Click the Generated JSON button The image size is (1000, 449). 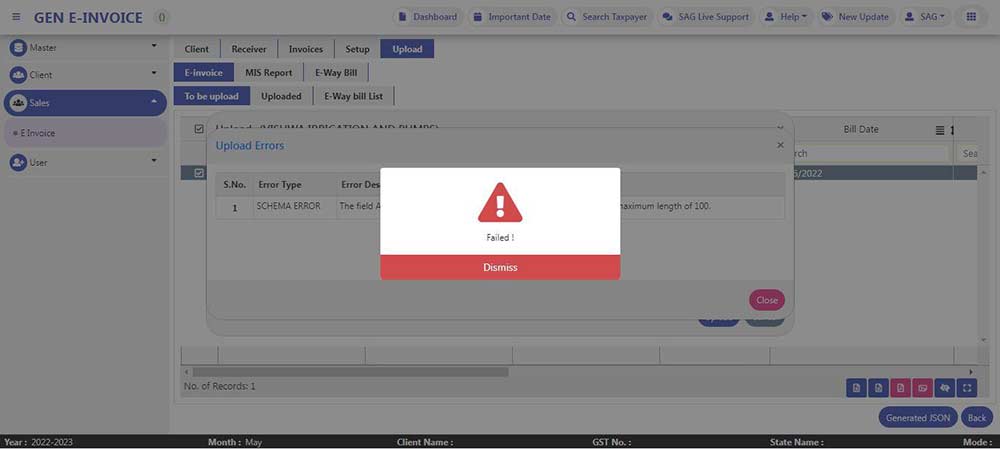tap(918, 418)
